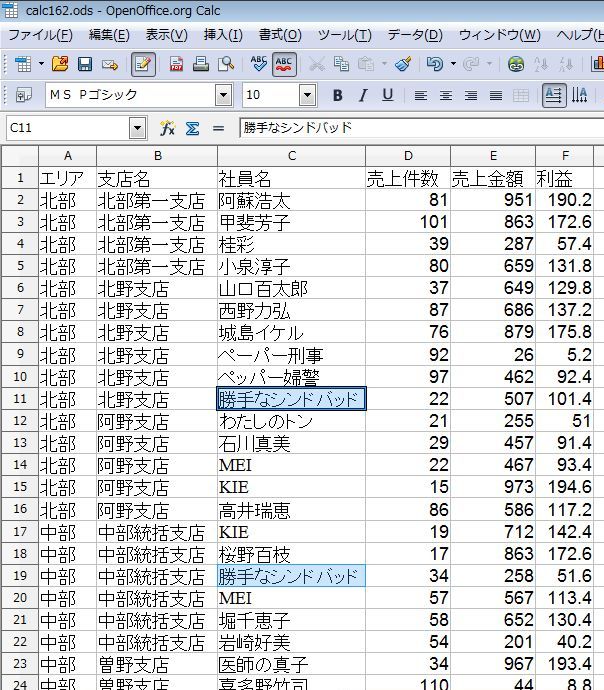Viewport: 604px width, 690px height.
Task: Print the file directly
Action: [x=201, y=64]
